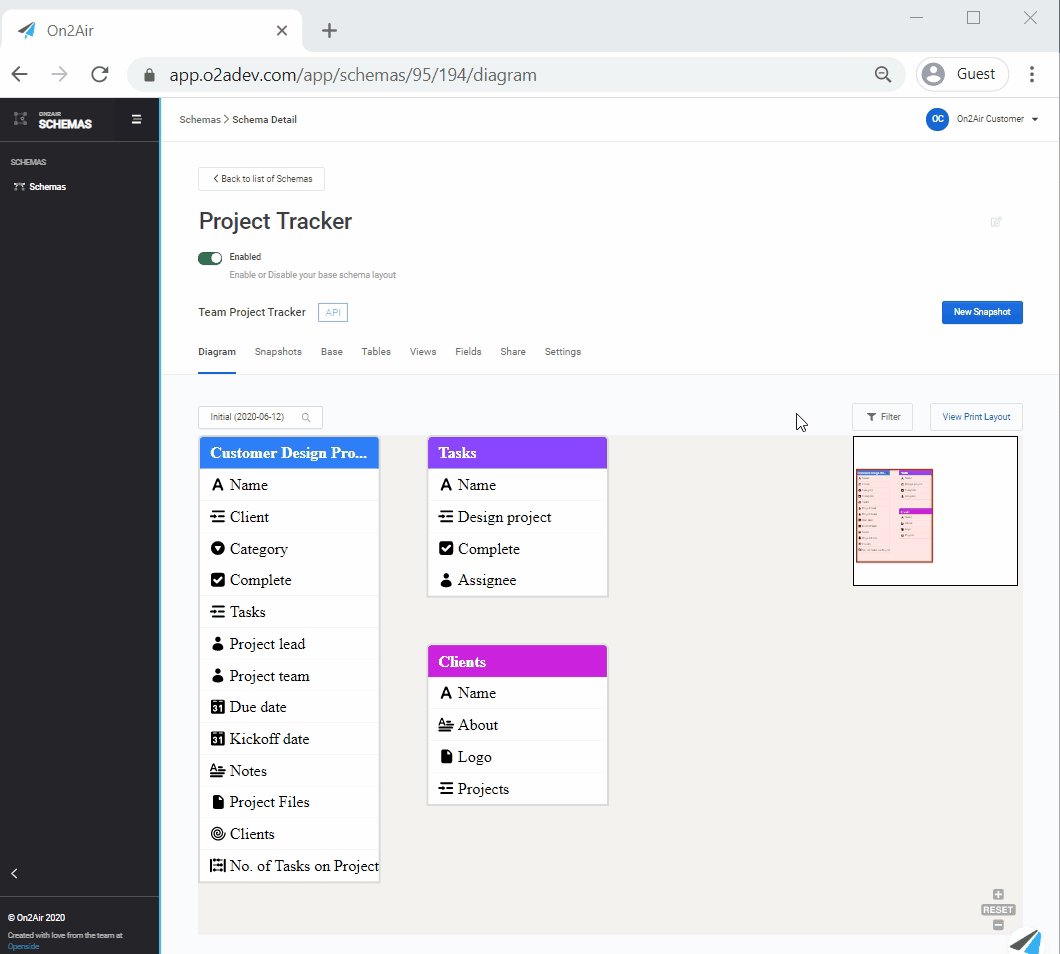Switch to the Snapshots tab
1060x954 pixels.
tap(278, 352)
